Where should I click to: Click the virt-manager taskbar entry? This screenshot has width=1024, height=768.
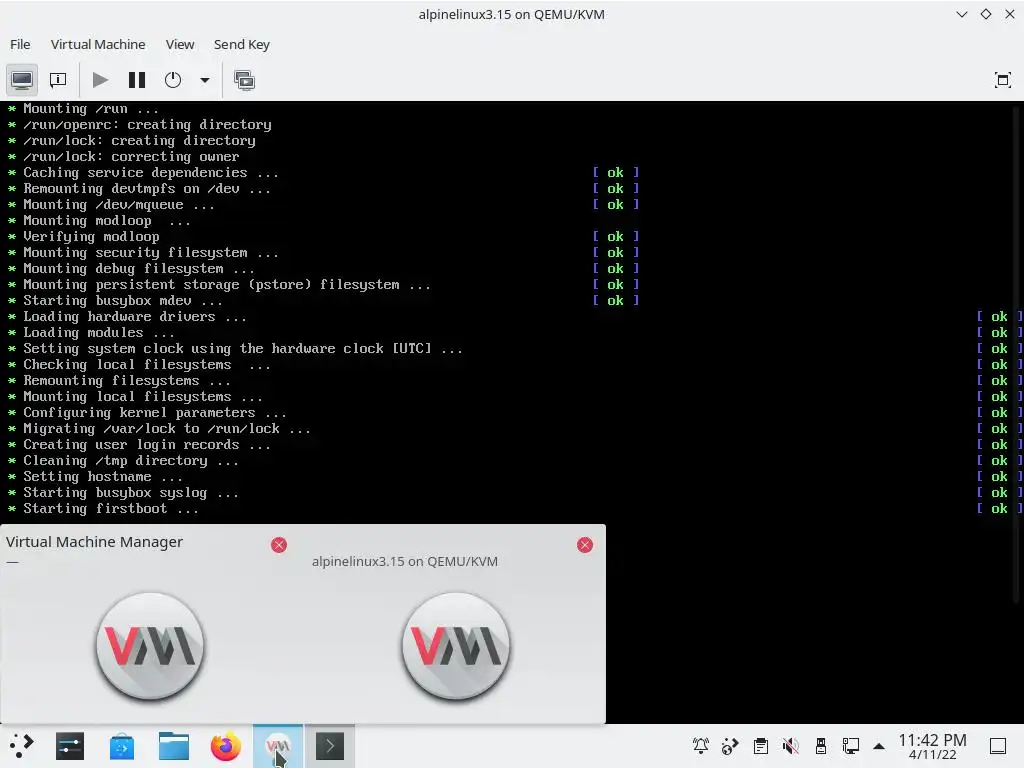[x=278, y=746]
